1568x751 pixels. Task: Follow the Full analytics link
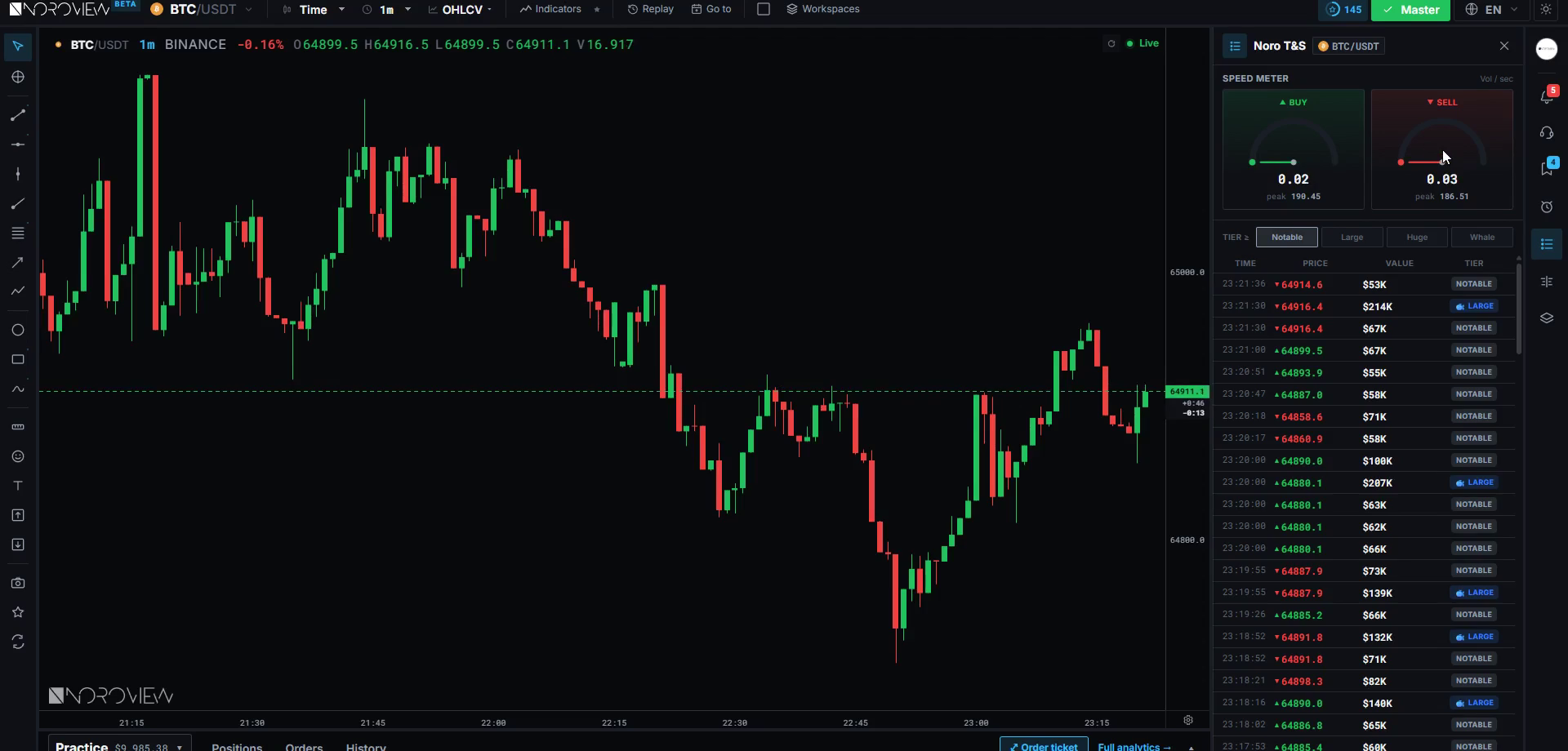[1134, 746]
